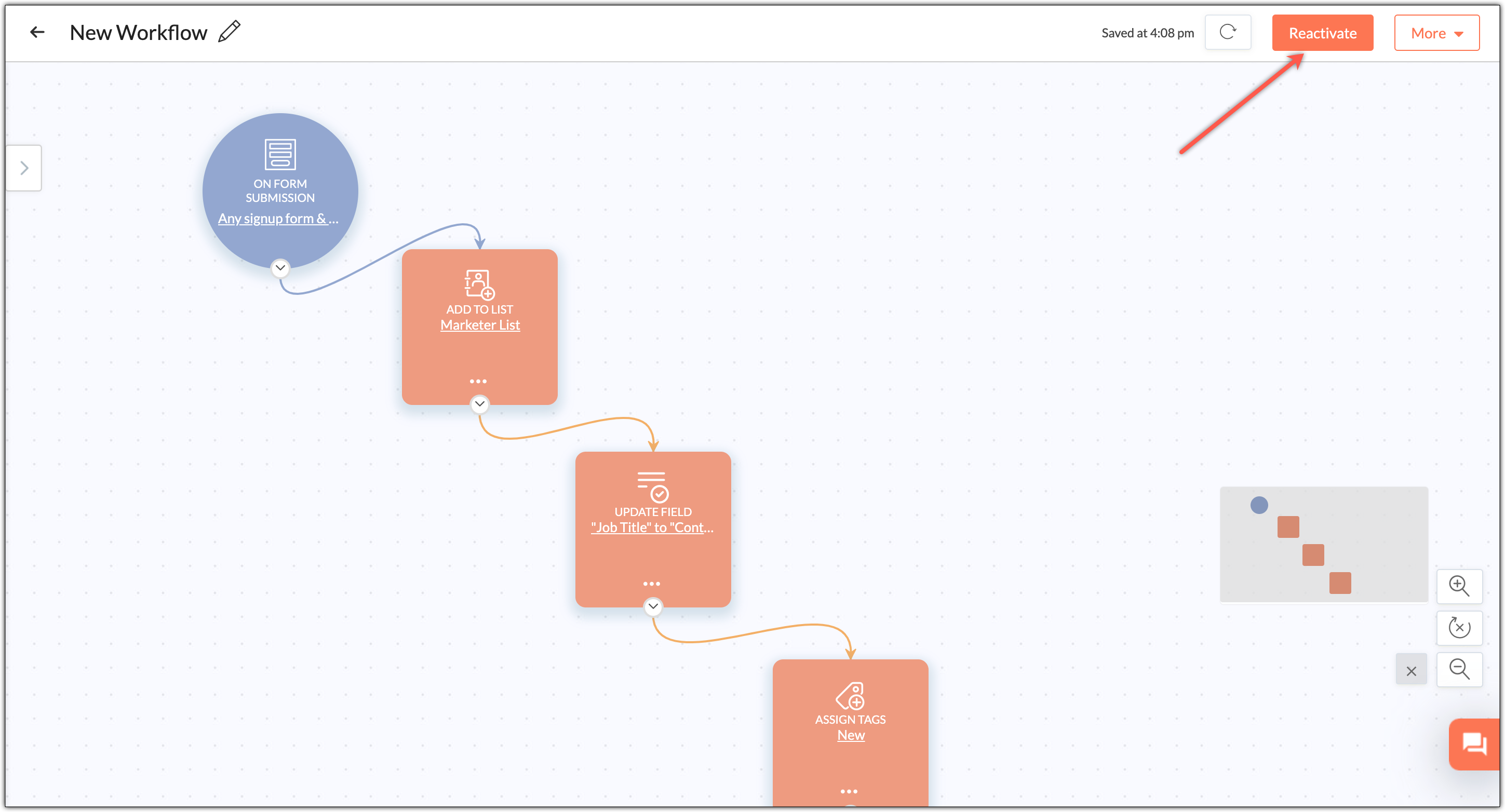Reset canvas zoom level

[x=1459, y=628]
